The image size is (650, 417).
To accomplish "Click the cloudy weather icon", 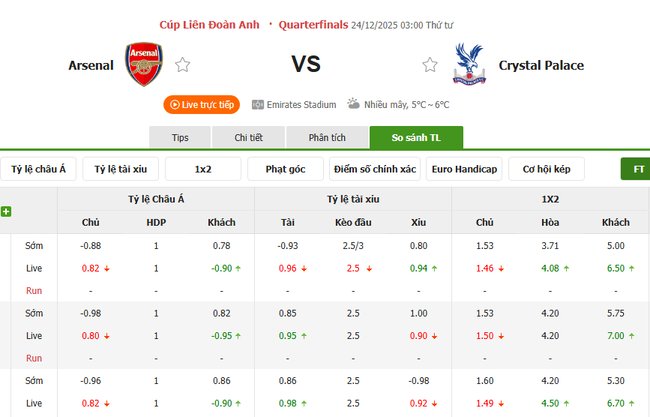I will click(x=353, y=104).
